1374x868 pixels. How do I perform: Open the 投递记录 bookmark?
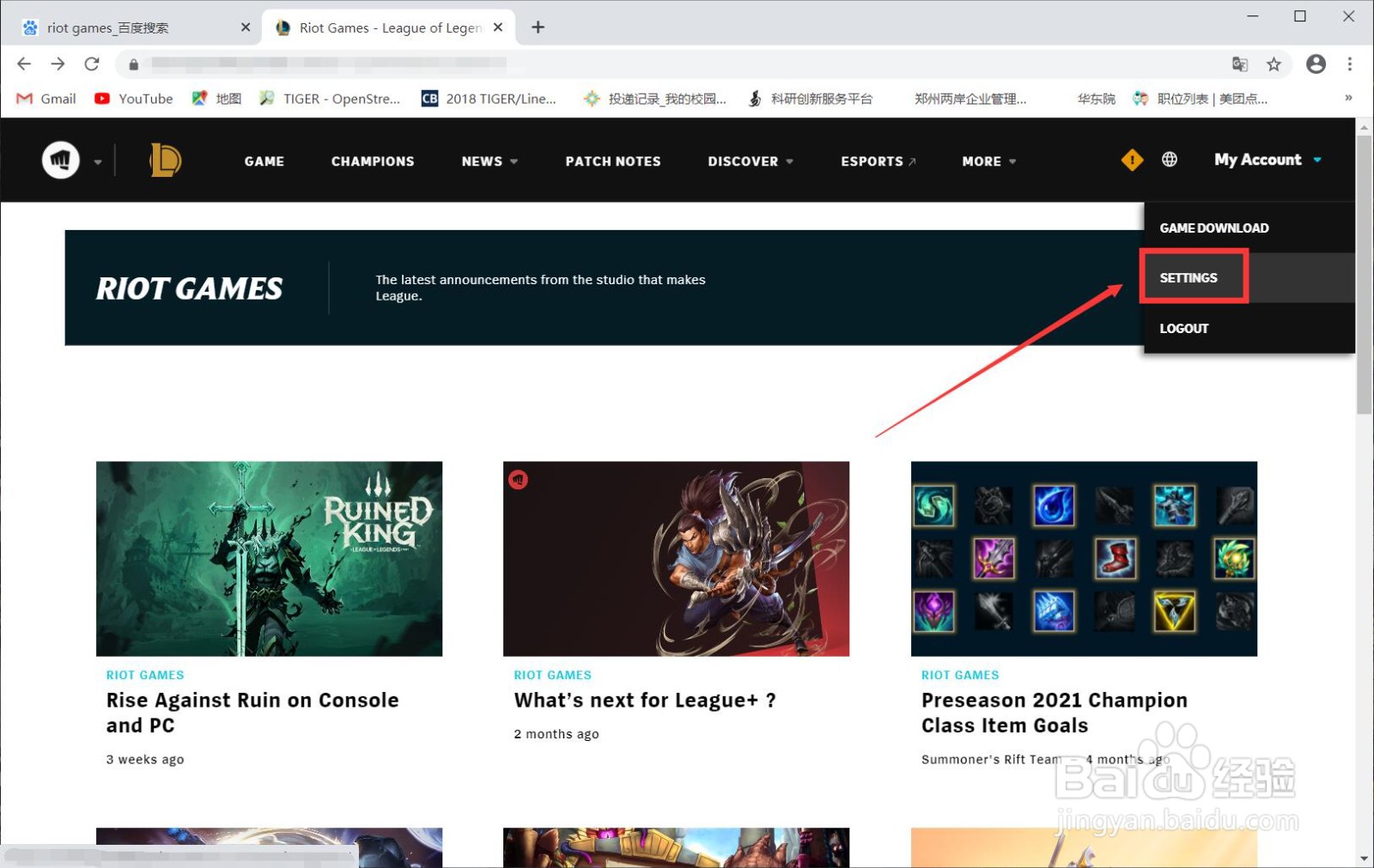(x=655, y=99)
